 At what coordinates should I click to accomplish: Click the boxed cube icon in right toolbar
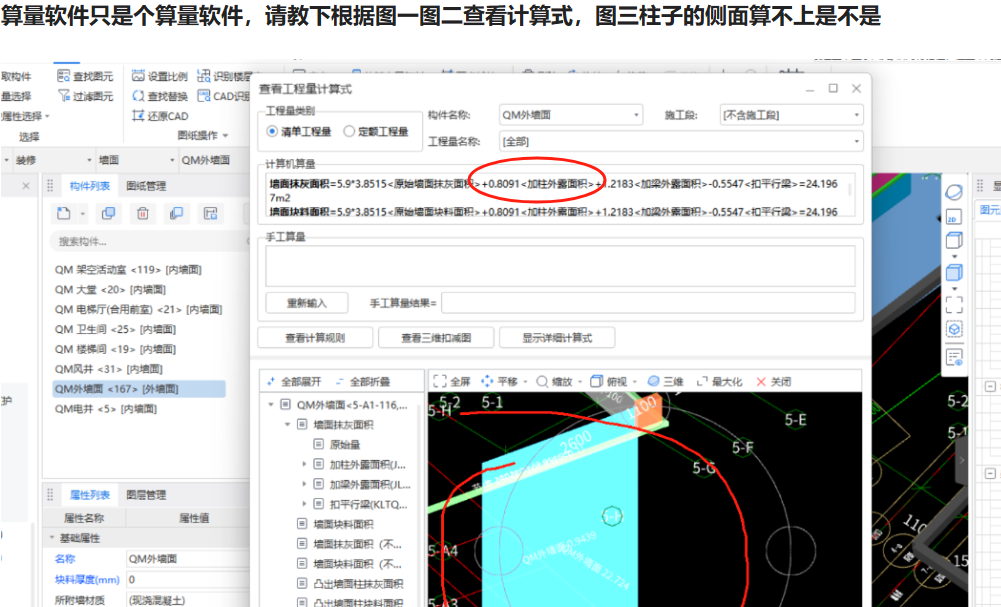tap(954, 329)
